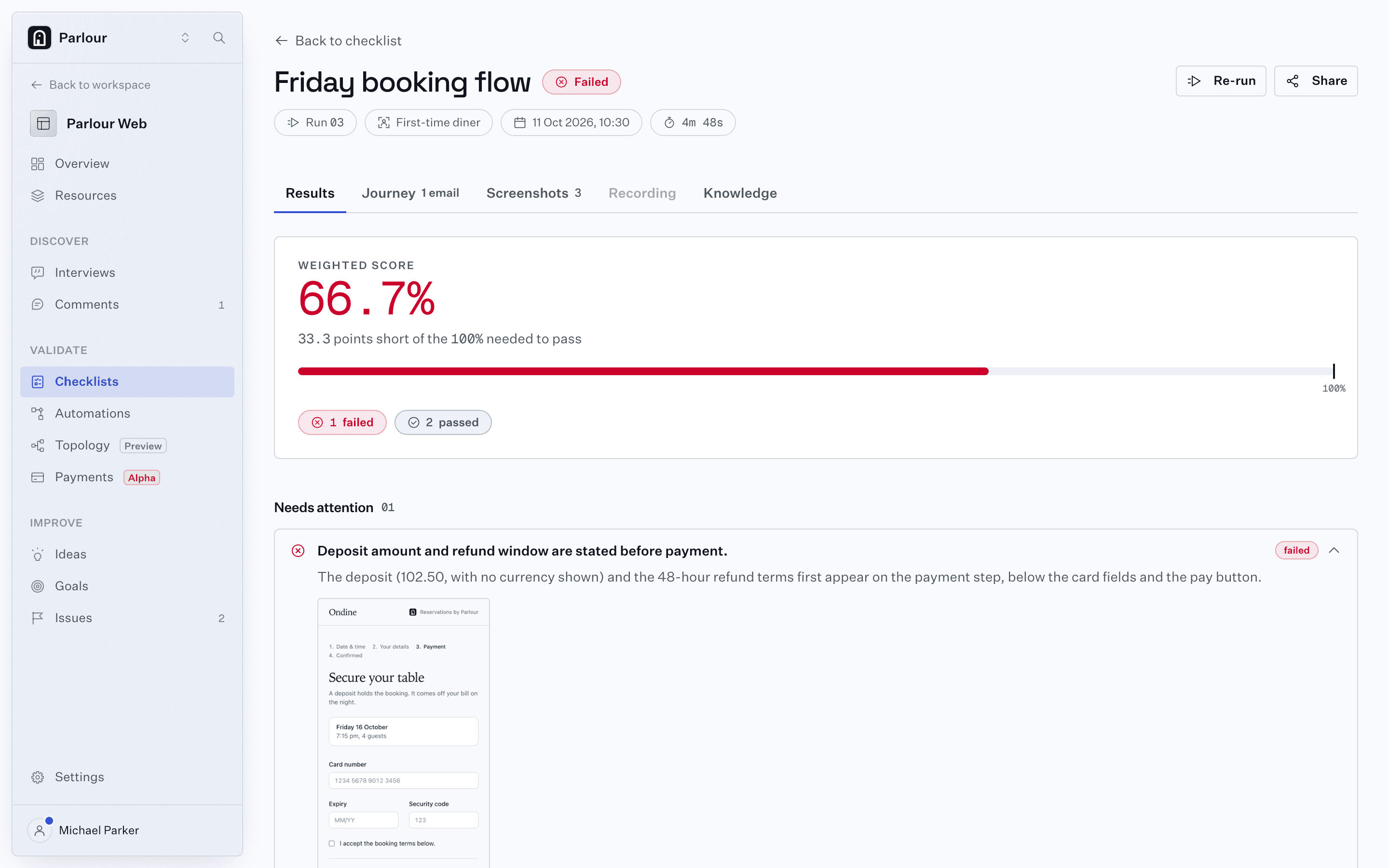The width and height of the screenshot is (1389, 868).
Task: Open Resources layers icon
Action: click(x=37, y=196)
